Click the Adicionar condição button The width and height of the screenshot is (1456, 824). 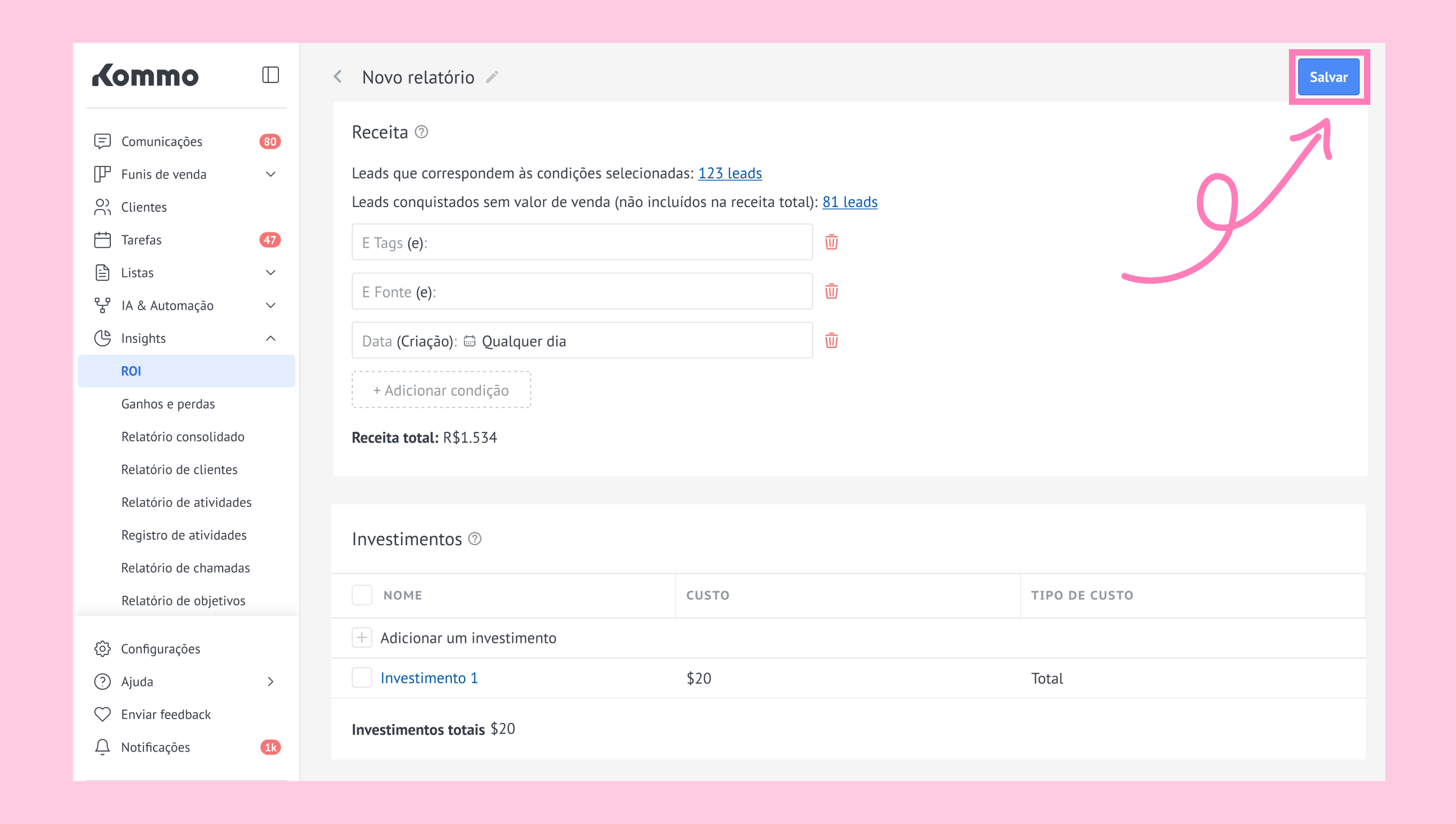pyautogui.click(x=441, y=390)
